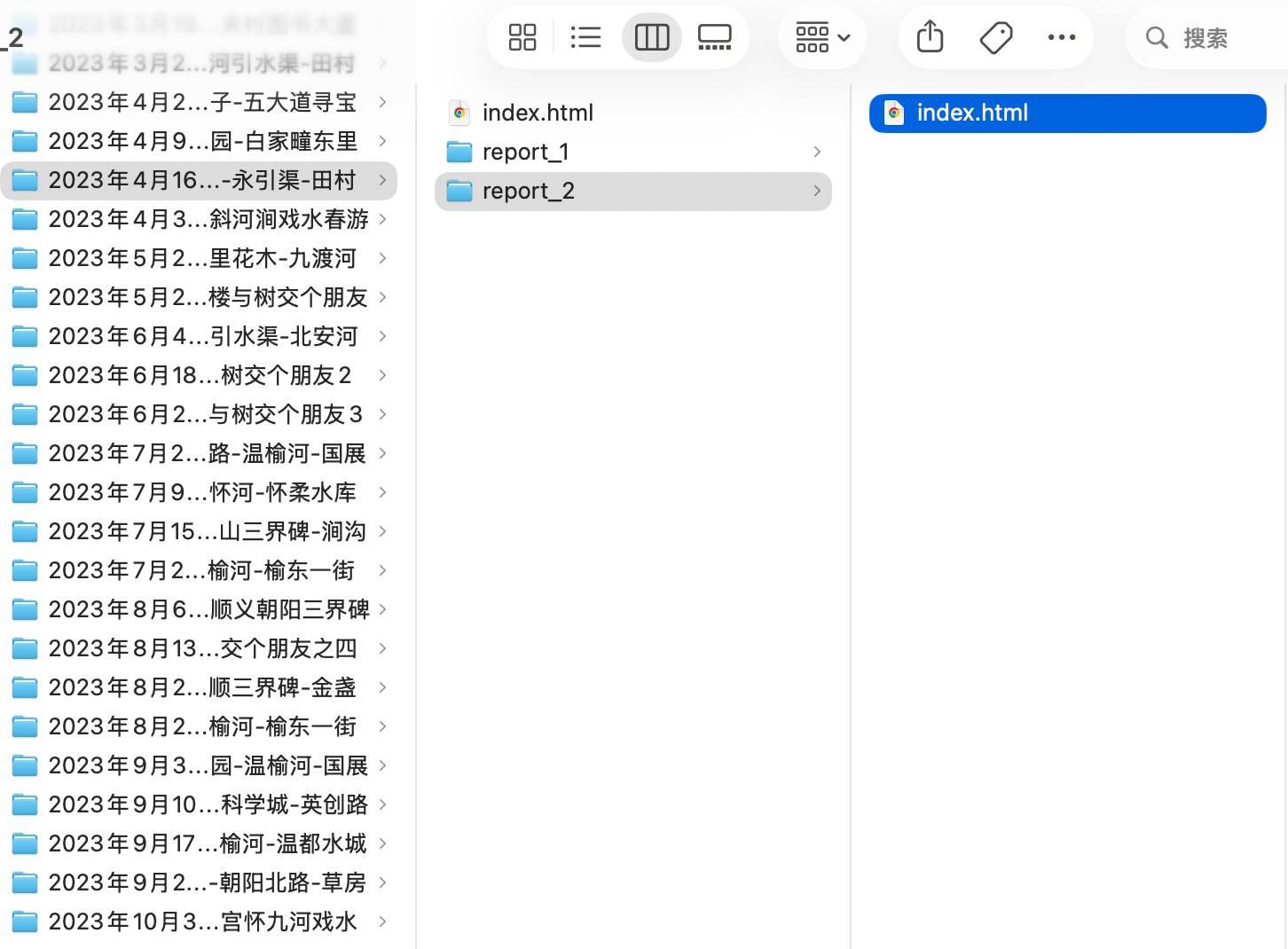Open folder 2023年7月9…怀河-怀柔水库
The image size is (1288, 949).
coord(202,492)
